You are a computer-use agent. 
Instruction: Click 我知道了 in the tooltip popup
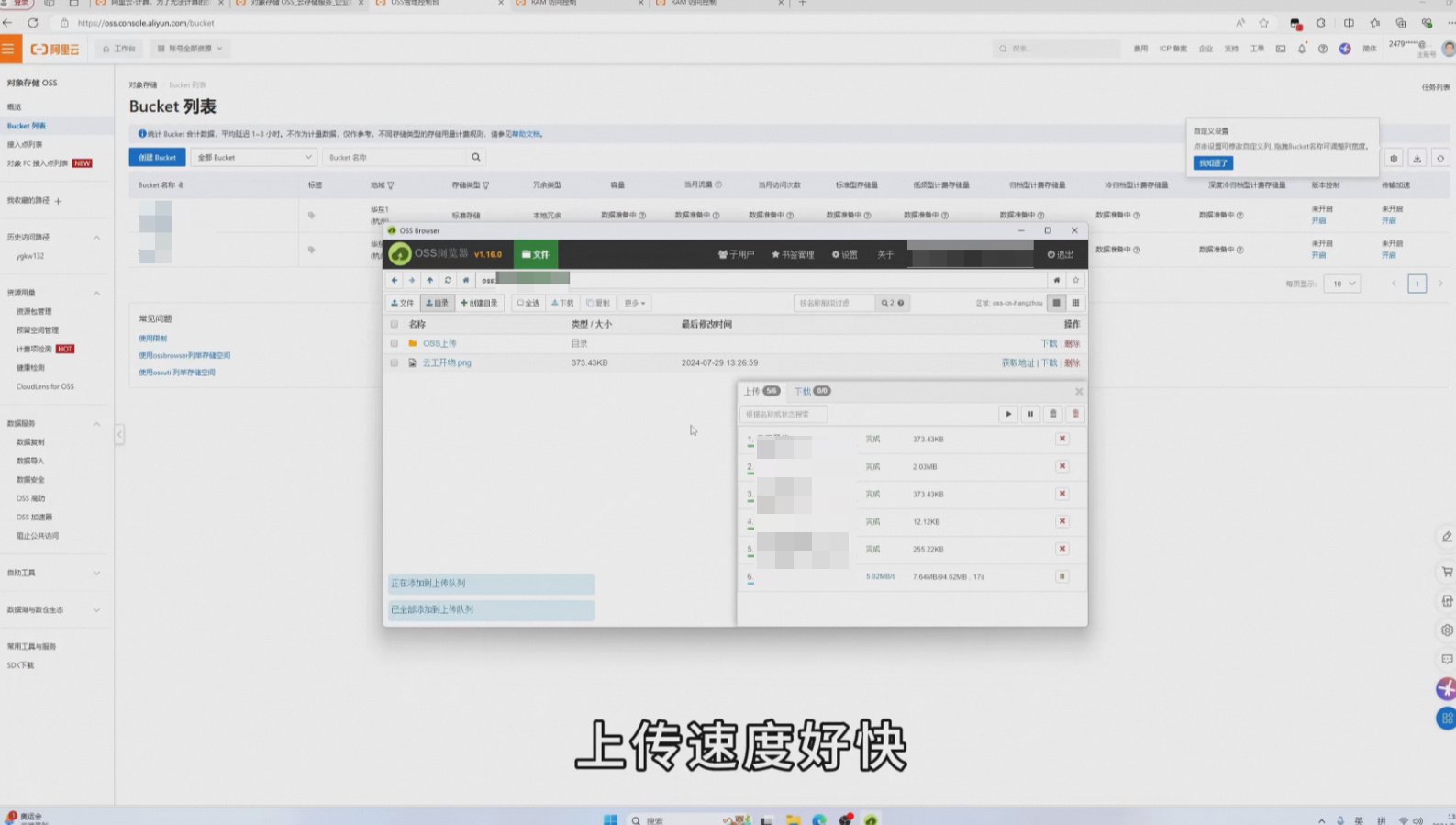[x=1213, y=162]
